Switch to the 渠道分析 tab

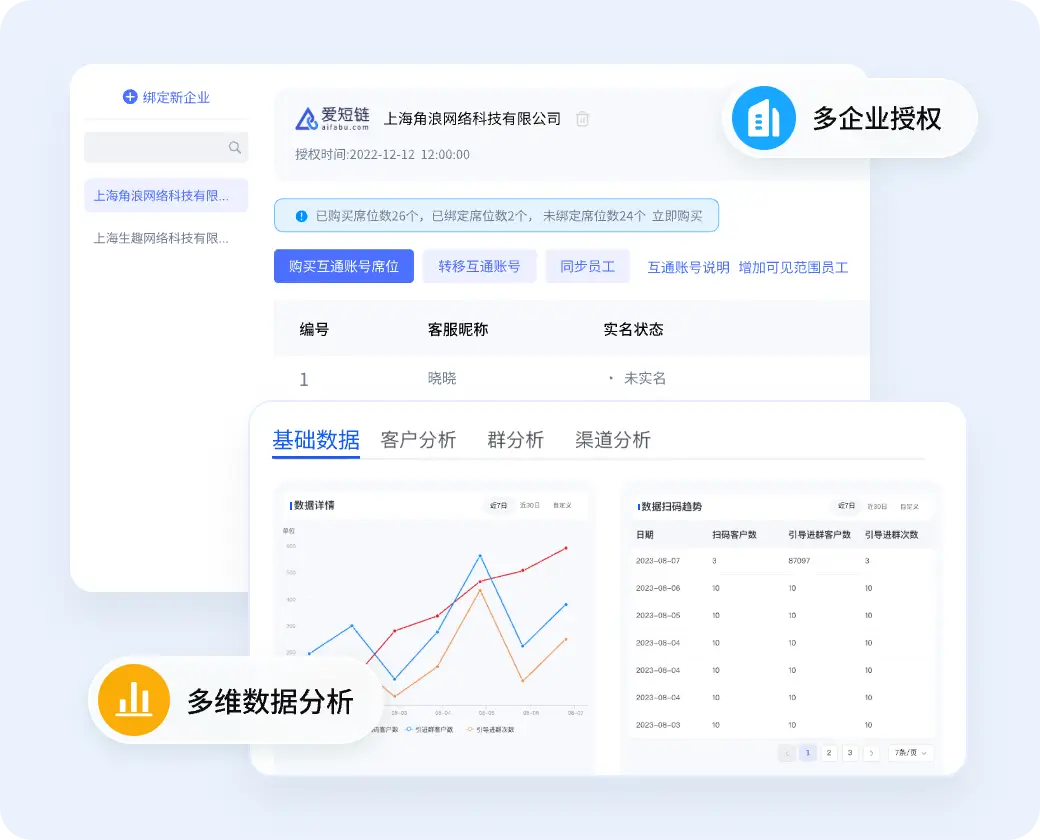coord(613,439)
